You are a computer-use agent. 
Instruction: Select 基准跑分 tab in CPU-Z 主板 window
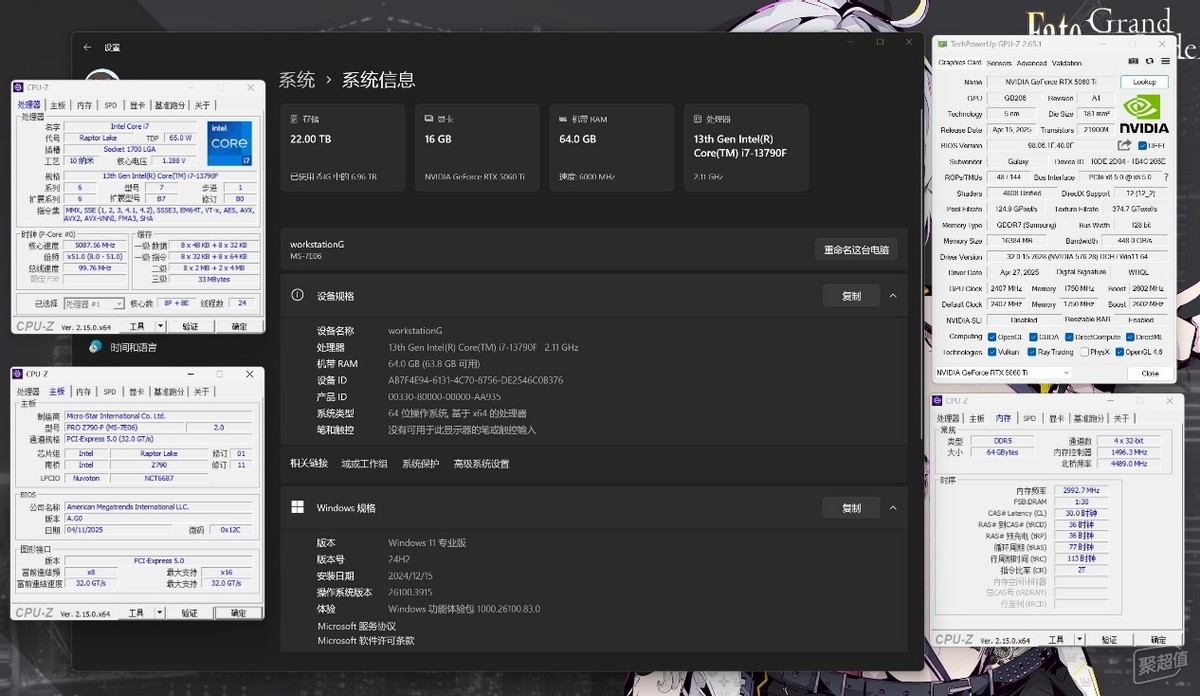(x=169, y=392)
